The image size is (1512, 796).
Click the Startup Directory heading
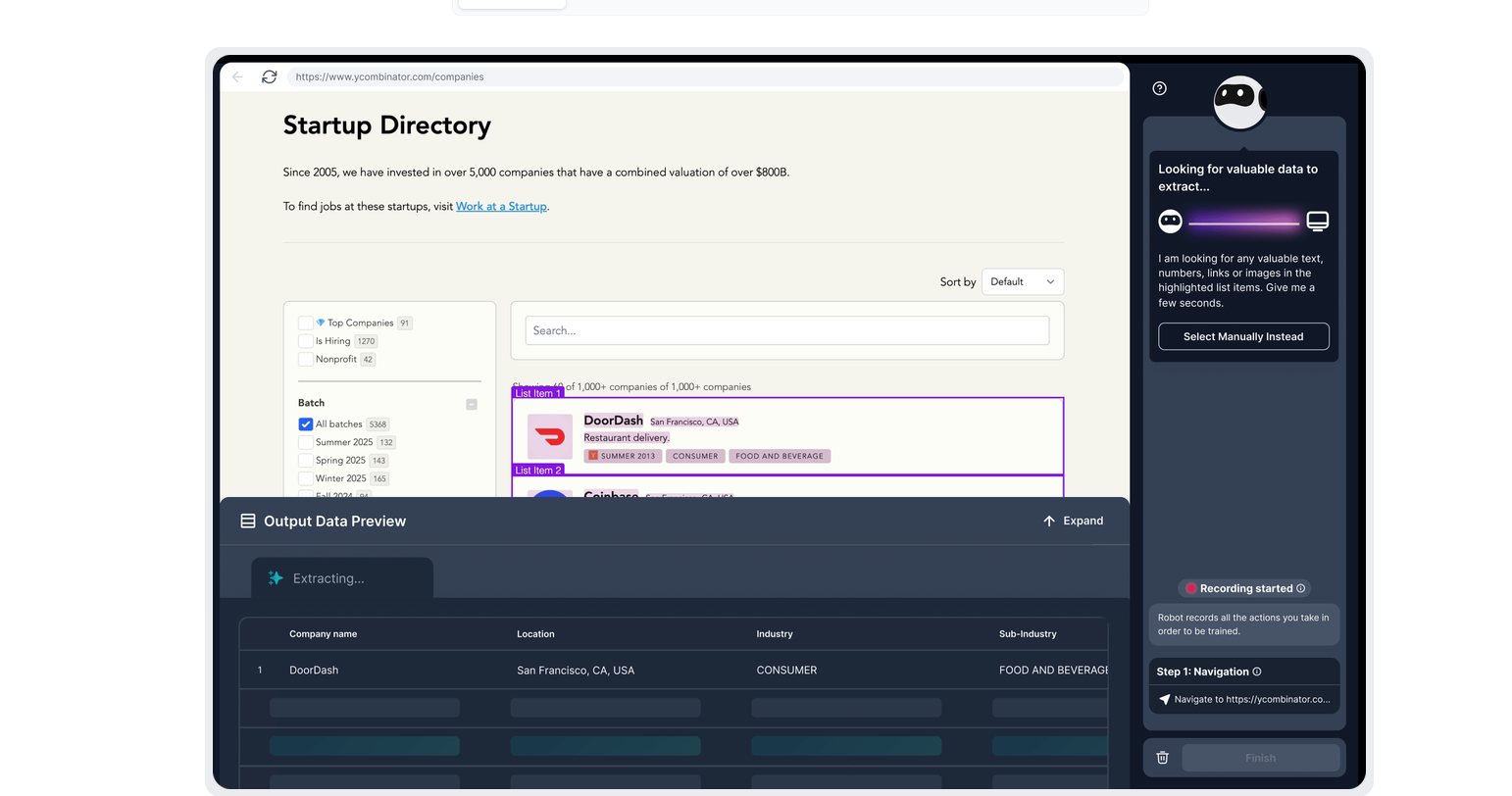pos(387,125)
